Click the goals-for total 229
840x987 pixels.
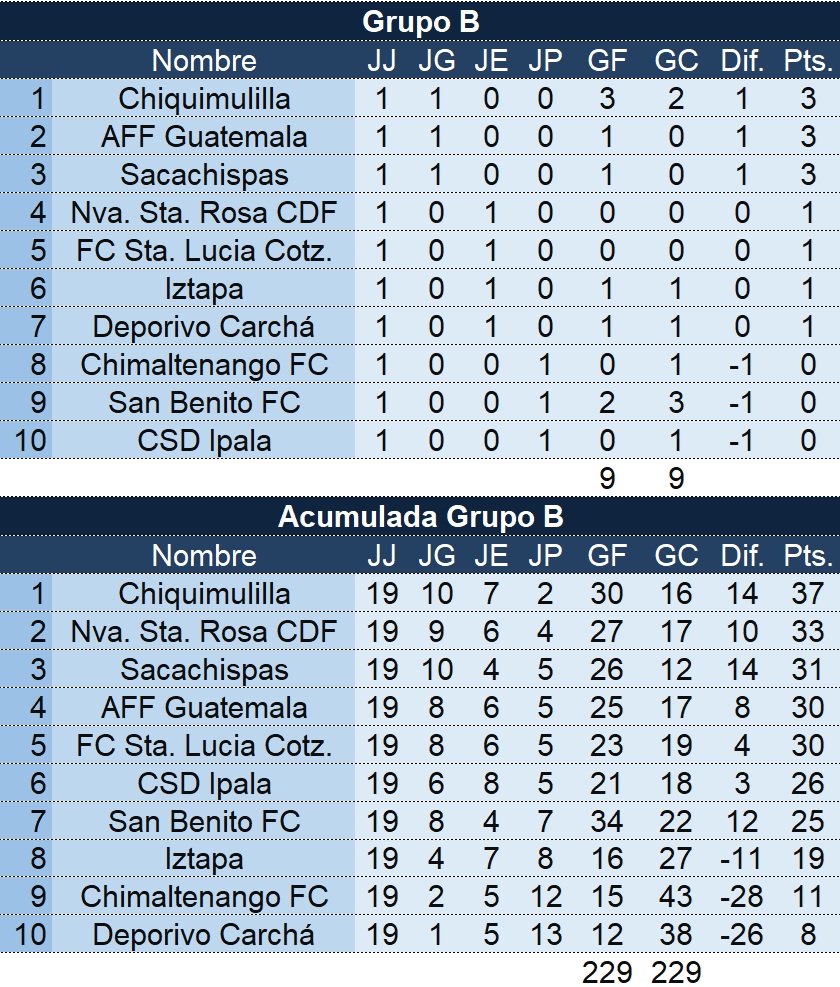click(x=607, y=971)
